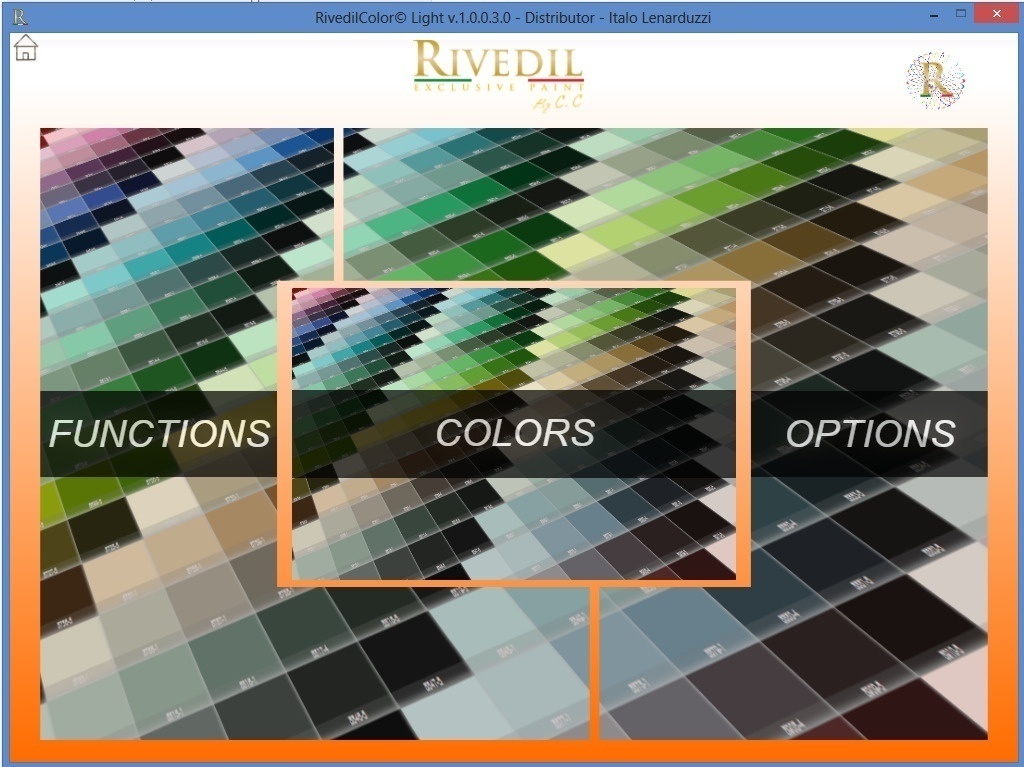Open the COLORS section
This screenshot has width=1024, height=767.
[x=515, y=433]
